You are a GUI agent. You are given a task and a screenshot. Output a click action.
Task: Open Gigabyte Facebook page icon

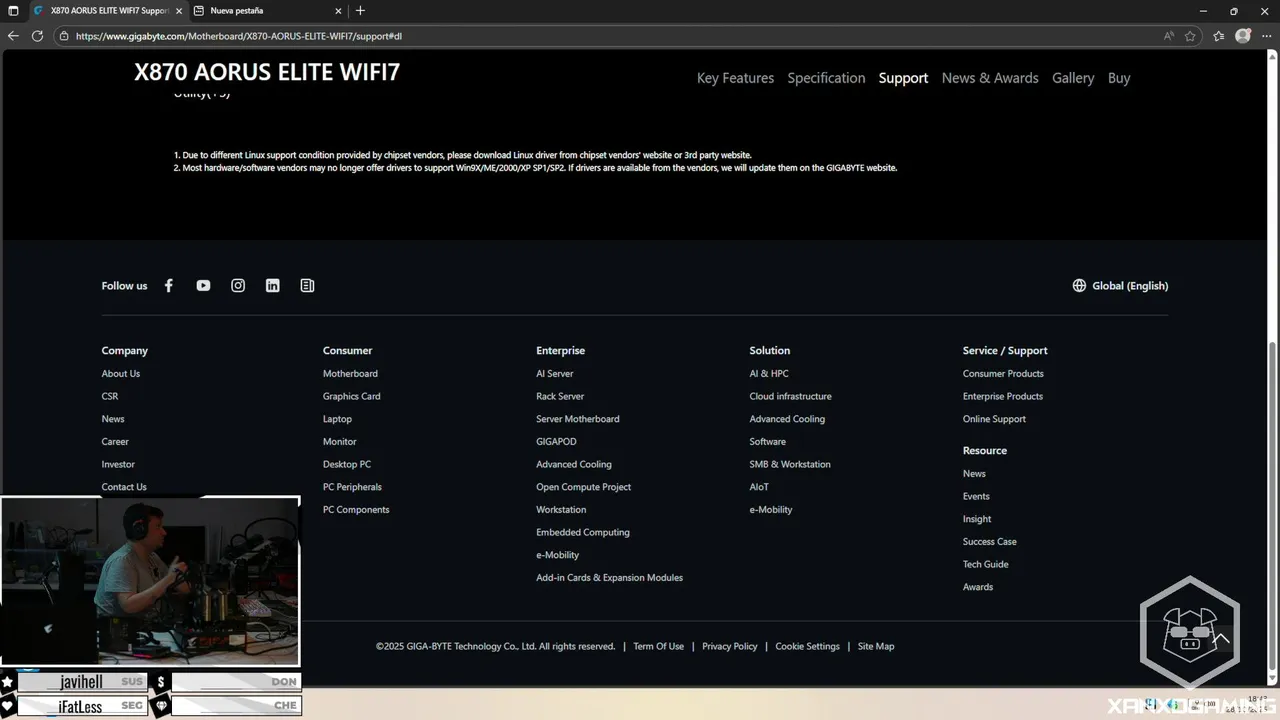(x=169, y=286)
